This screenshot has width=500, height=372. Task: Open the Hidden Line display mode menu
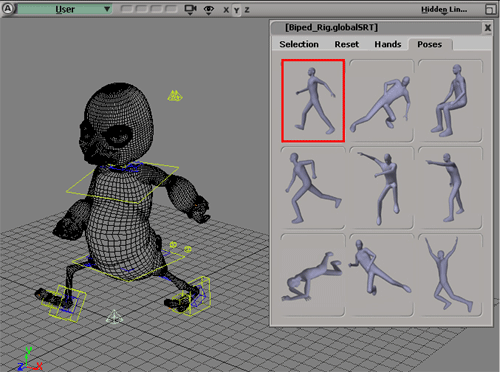tap(444, 10)
